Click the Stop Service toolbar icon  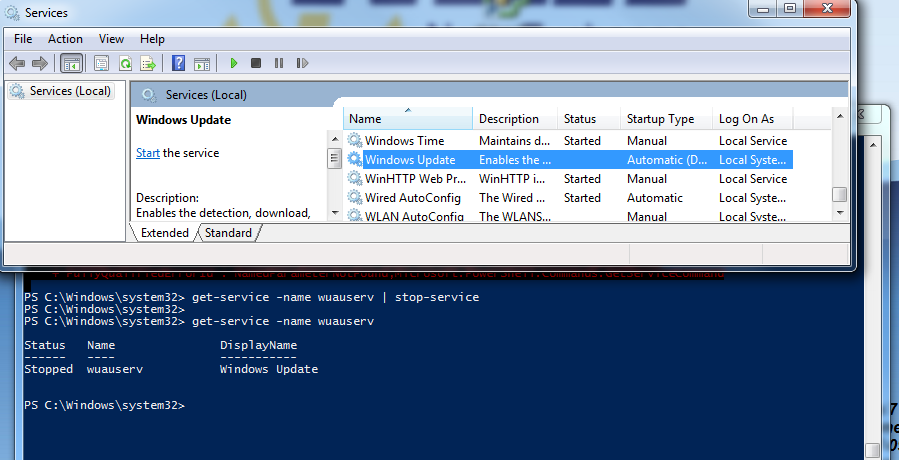(256, 63)
